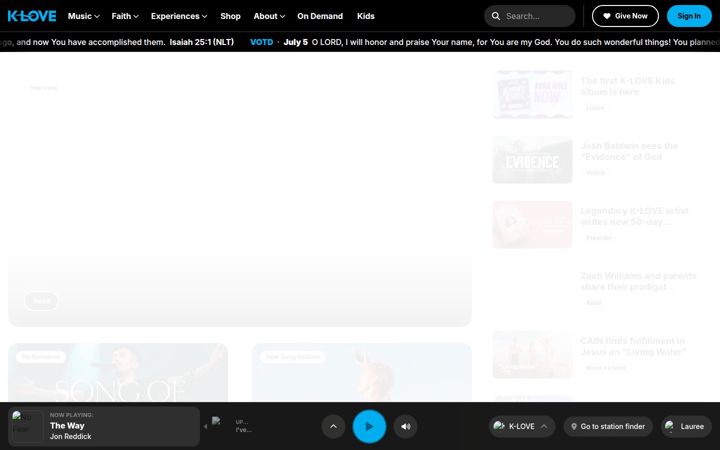The image size is (720, 450).
Task: Click the now playing song The Way
Action: pos(67,426)
